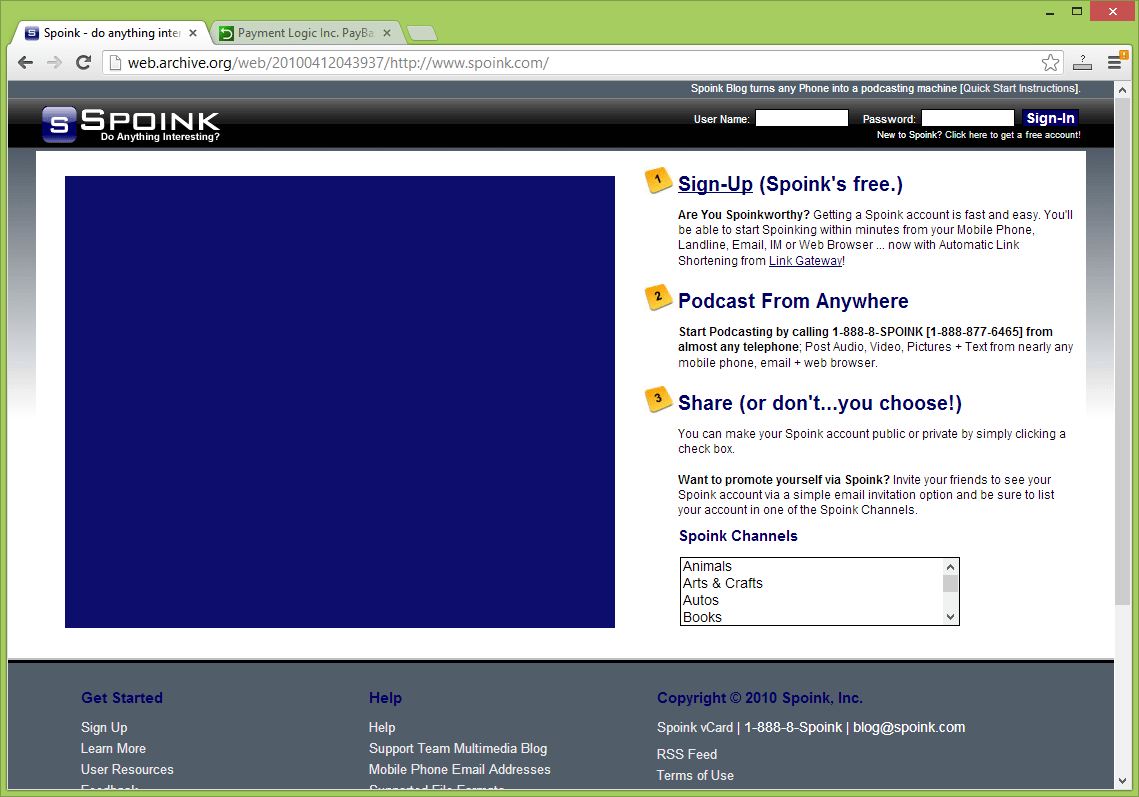Screen dimensions: 1139x797
Task: Click the channels list scroll-up arrow
Action: tap(950, 567)
